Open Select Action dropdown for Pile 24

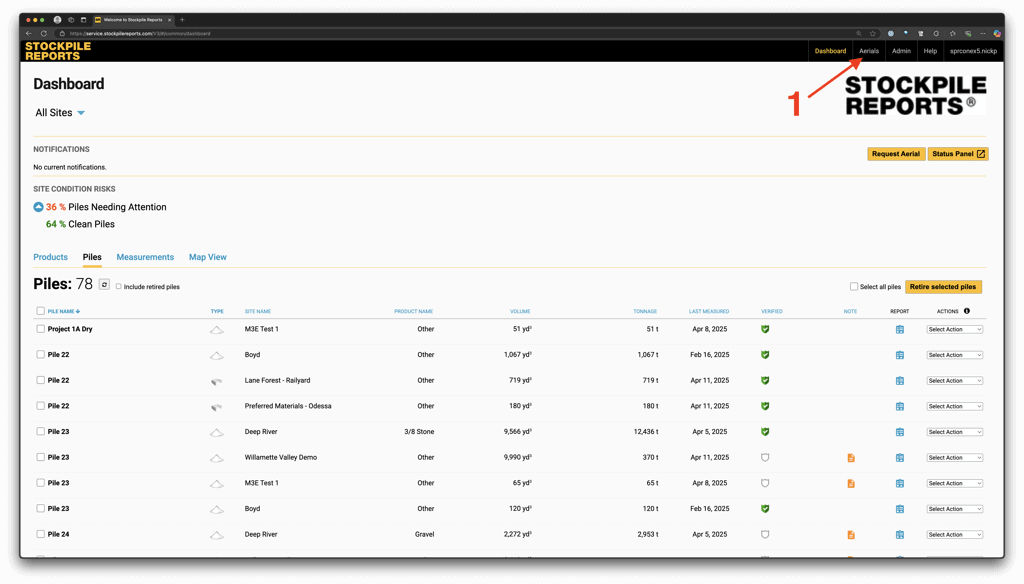coord(954,535)
